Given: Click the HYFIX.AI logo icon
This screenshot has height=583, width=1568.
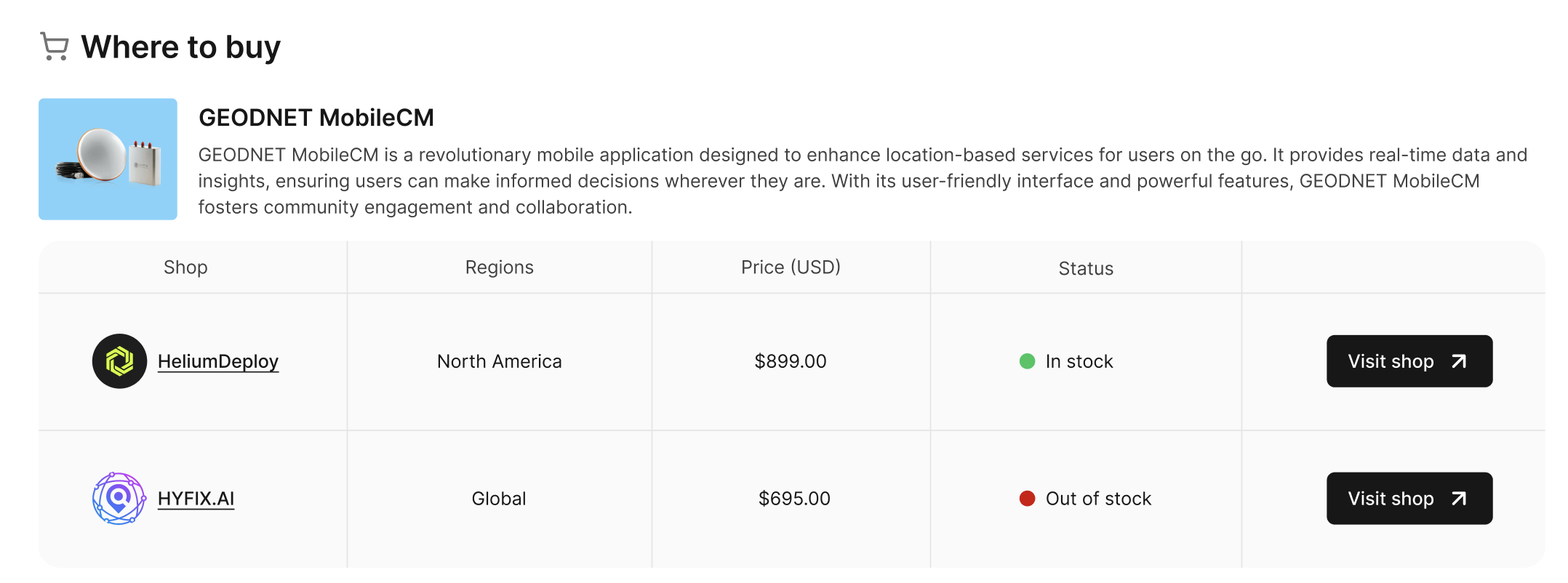Looking at the screenshot, I should 119,499.
